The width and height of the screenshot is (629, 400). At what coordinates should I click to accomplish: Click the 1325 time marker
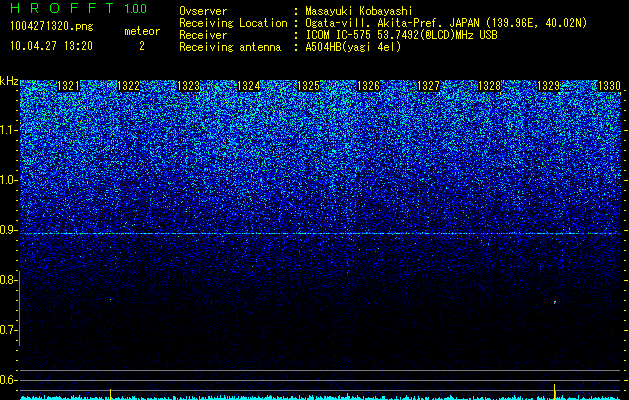(308, 86)
